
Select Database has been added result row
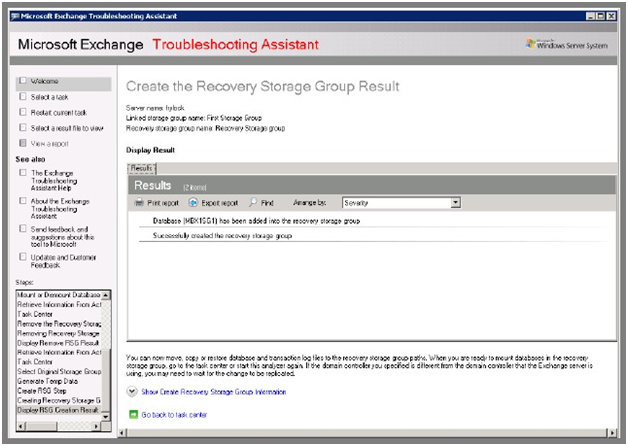(x=256, y=221)
